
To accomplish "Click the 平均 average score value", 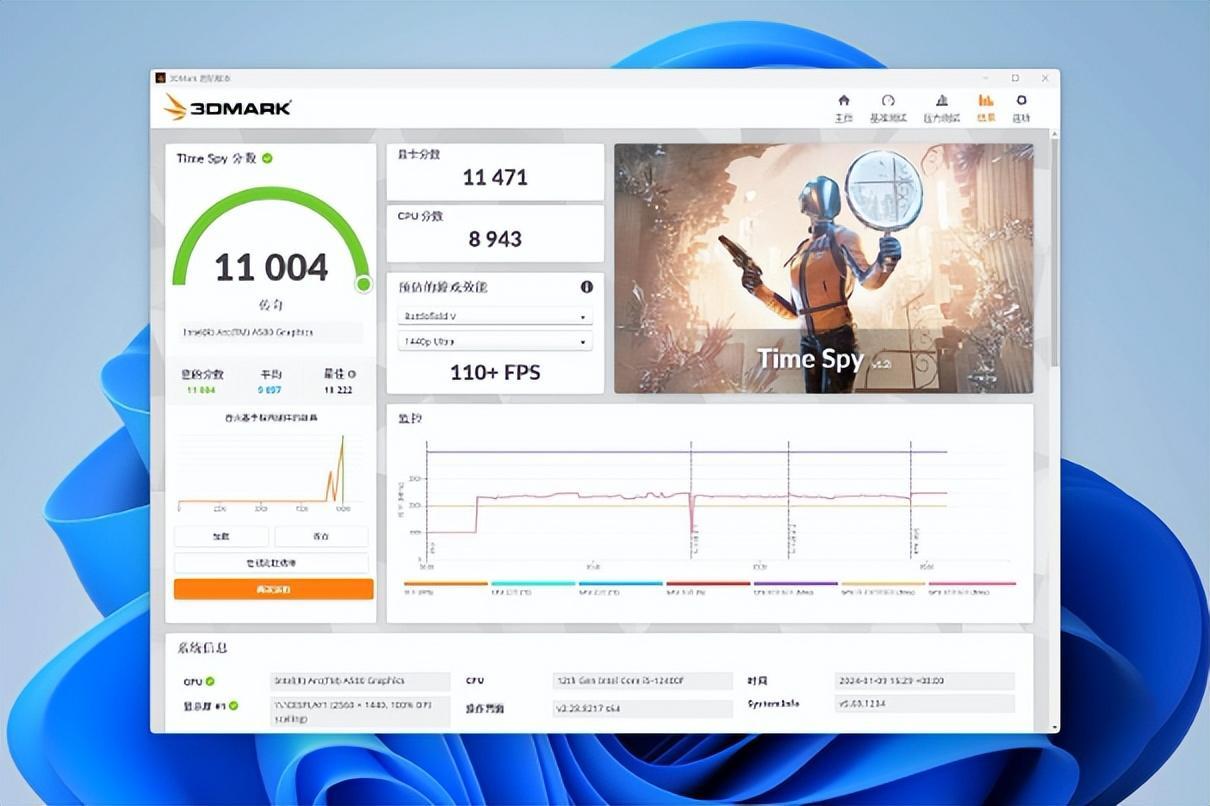I will (269, 389).
